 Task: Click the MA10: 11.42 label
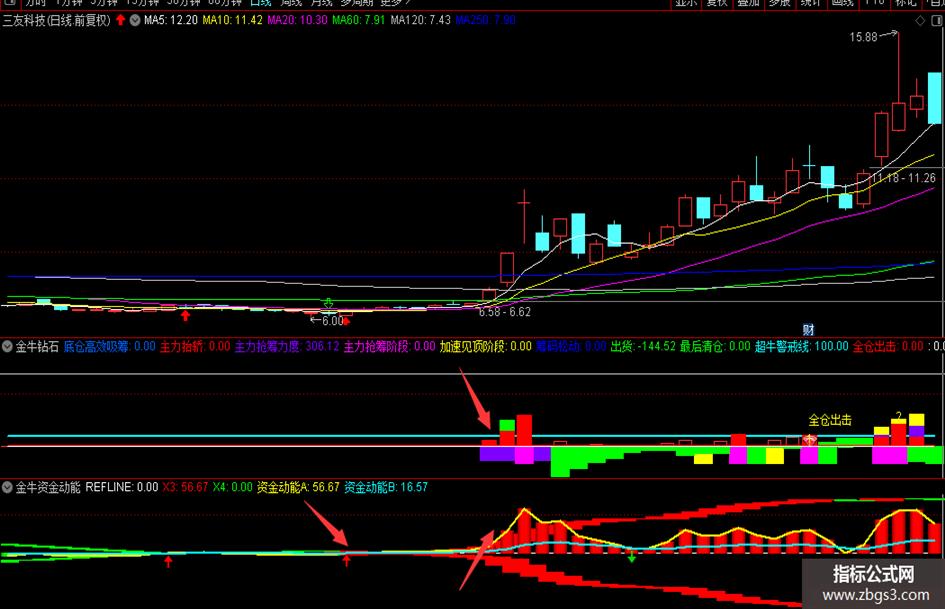pyautogui.click(x=232, y=20)
